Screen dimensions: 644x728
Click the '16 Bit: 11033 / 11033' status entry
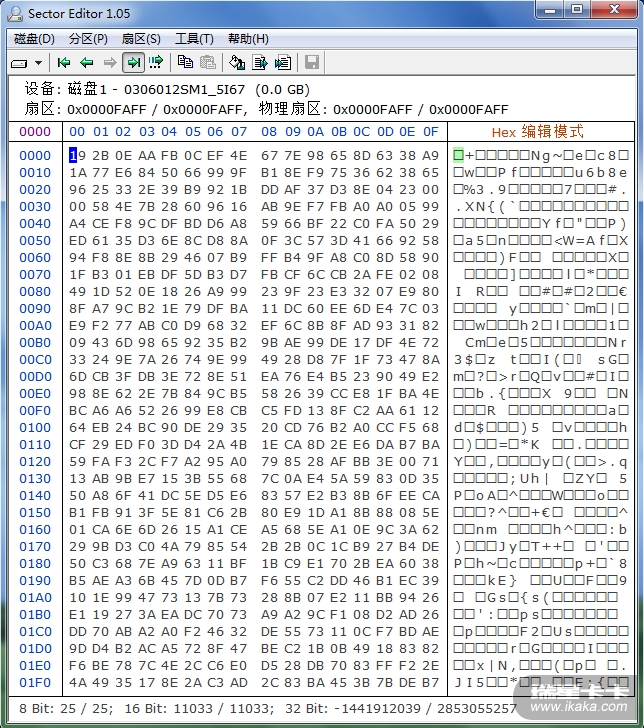pyautogui.click(x=198, y=708)
